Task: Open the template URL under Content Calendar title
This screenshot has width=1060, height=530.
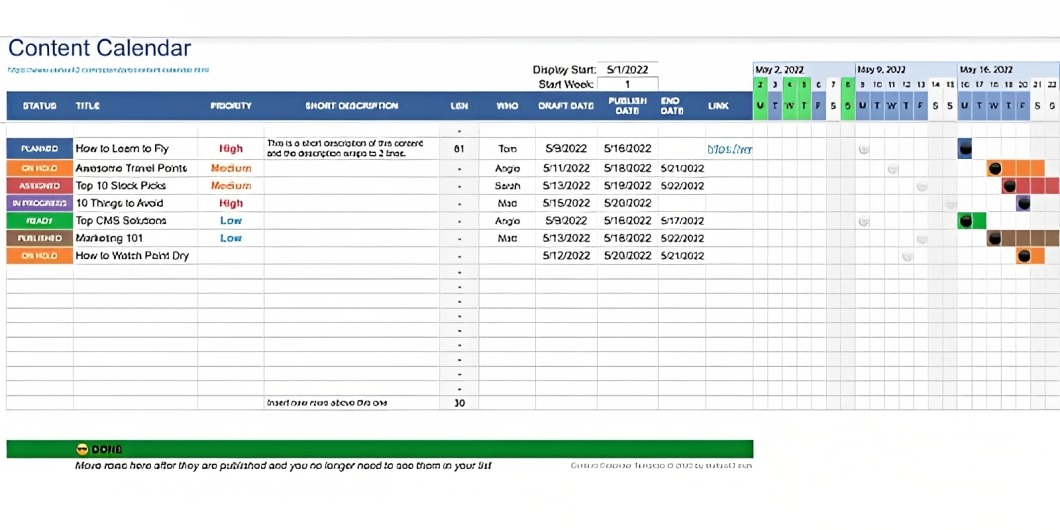Action: coord(108,70)
